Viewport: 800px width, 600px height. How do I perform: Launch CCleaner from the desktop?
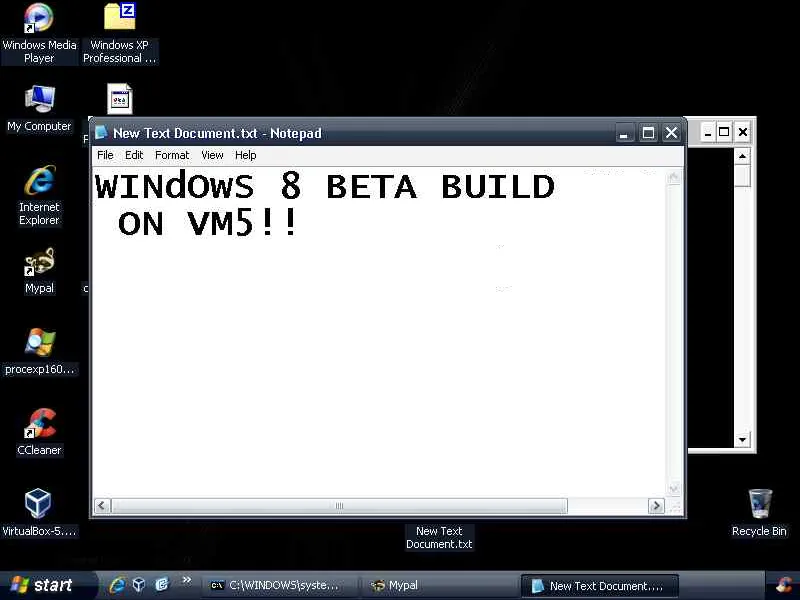(39, 432)
